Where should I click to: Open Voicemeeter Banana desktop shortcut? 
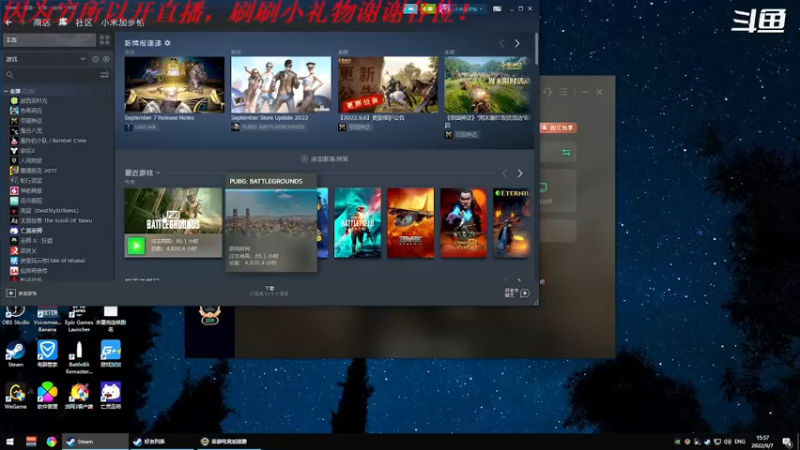pos(47,319)
